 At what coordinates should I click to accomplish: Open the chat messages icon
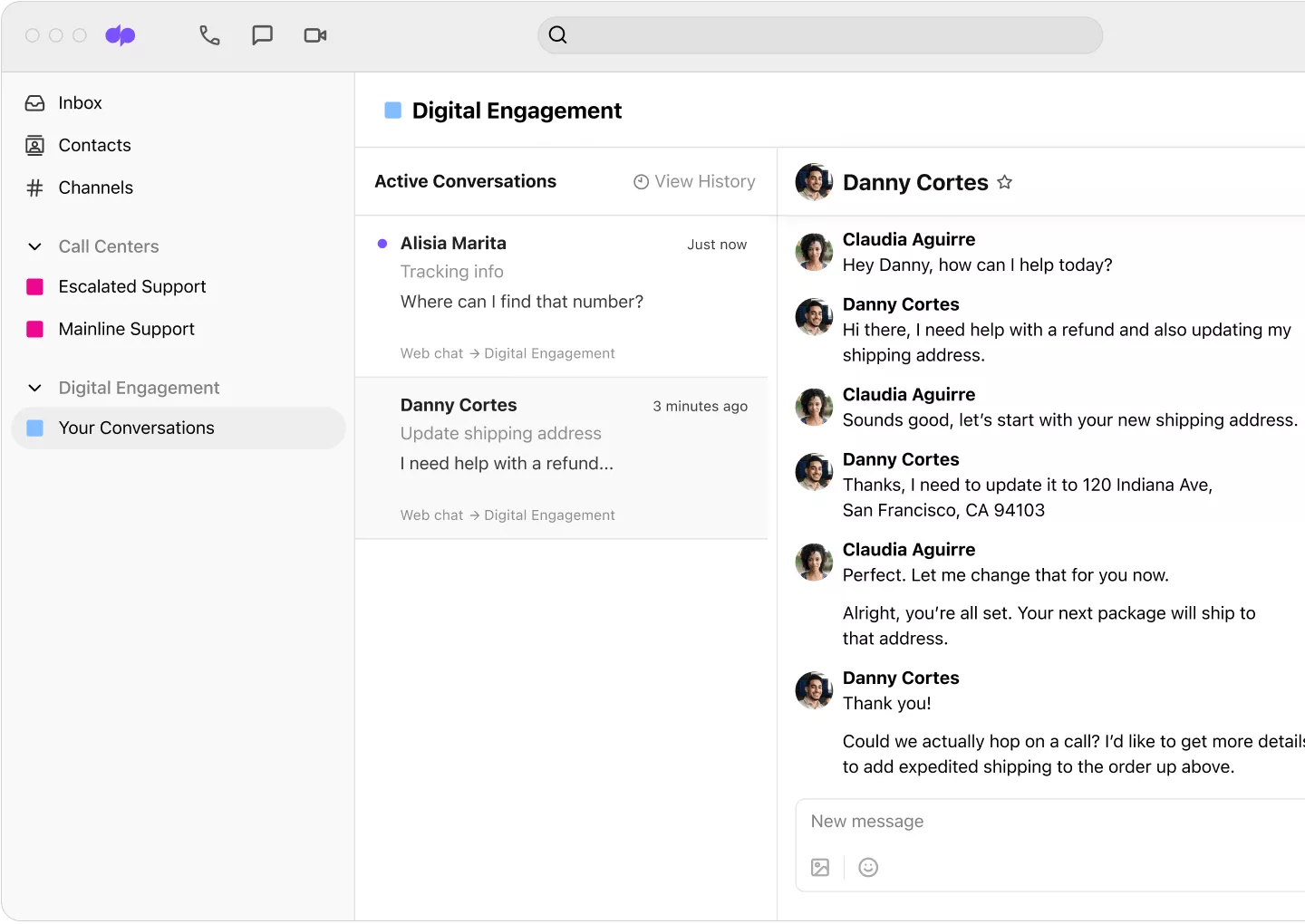(262, 35)
